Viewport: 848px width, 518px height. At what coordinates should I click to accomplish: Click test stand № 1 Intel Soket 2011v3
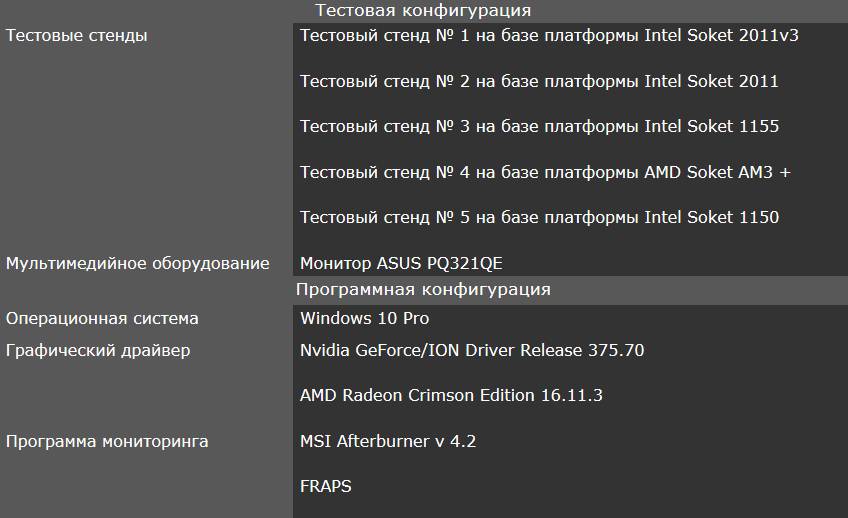549,36
